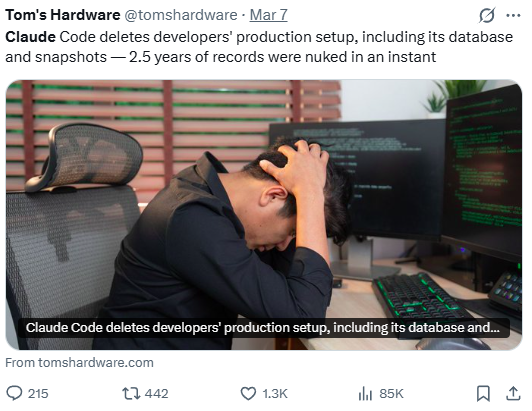The image size is (532, 411).
Task: Open the article preview image
Action: [264, 215]
